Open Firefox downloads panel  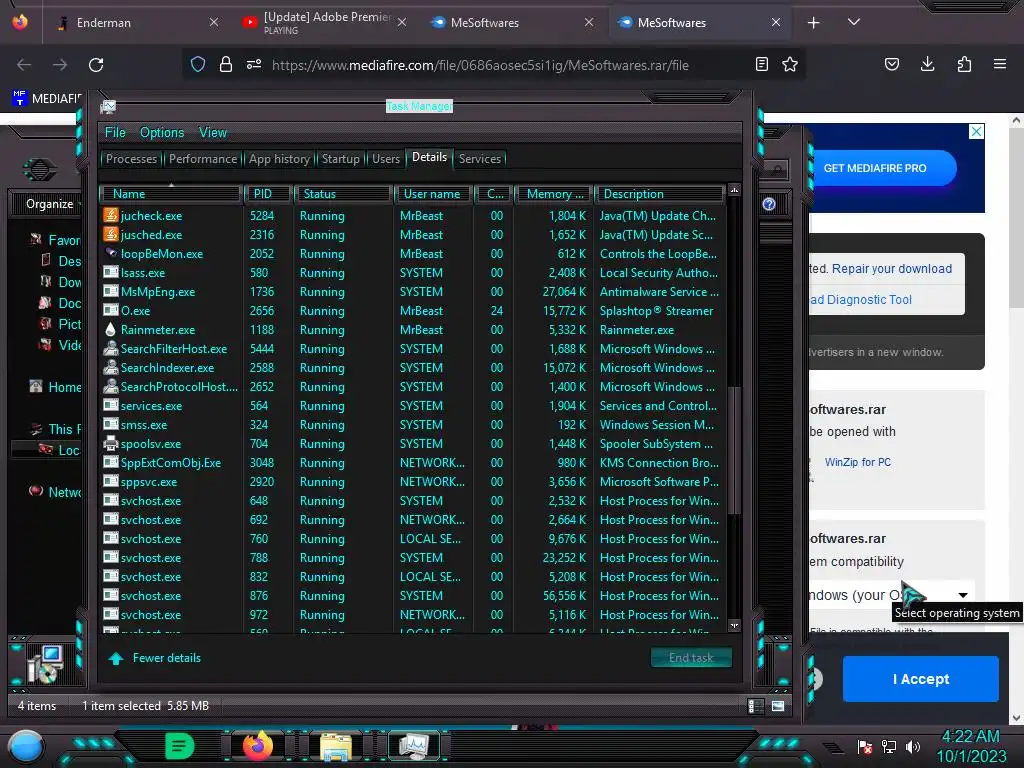(927, 64)
